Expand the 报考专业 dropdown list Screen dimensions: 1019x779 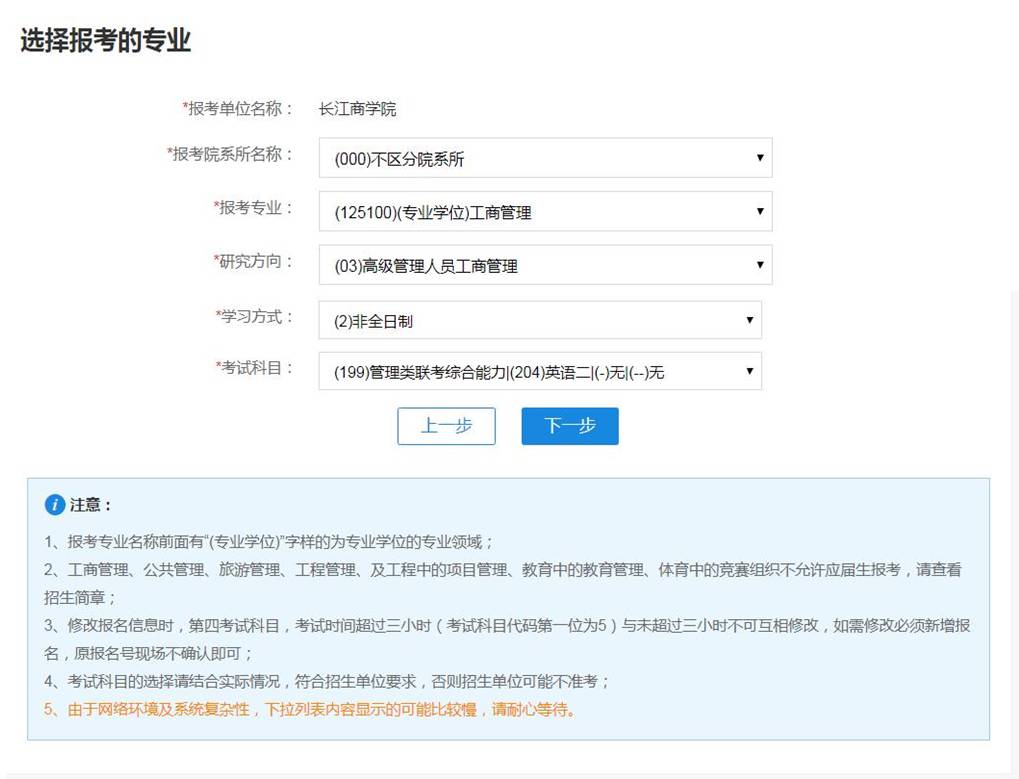[545, 212]
